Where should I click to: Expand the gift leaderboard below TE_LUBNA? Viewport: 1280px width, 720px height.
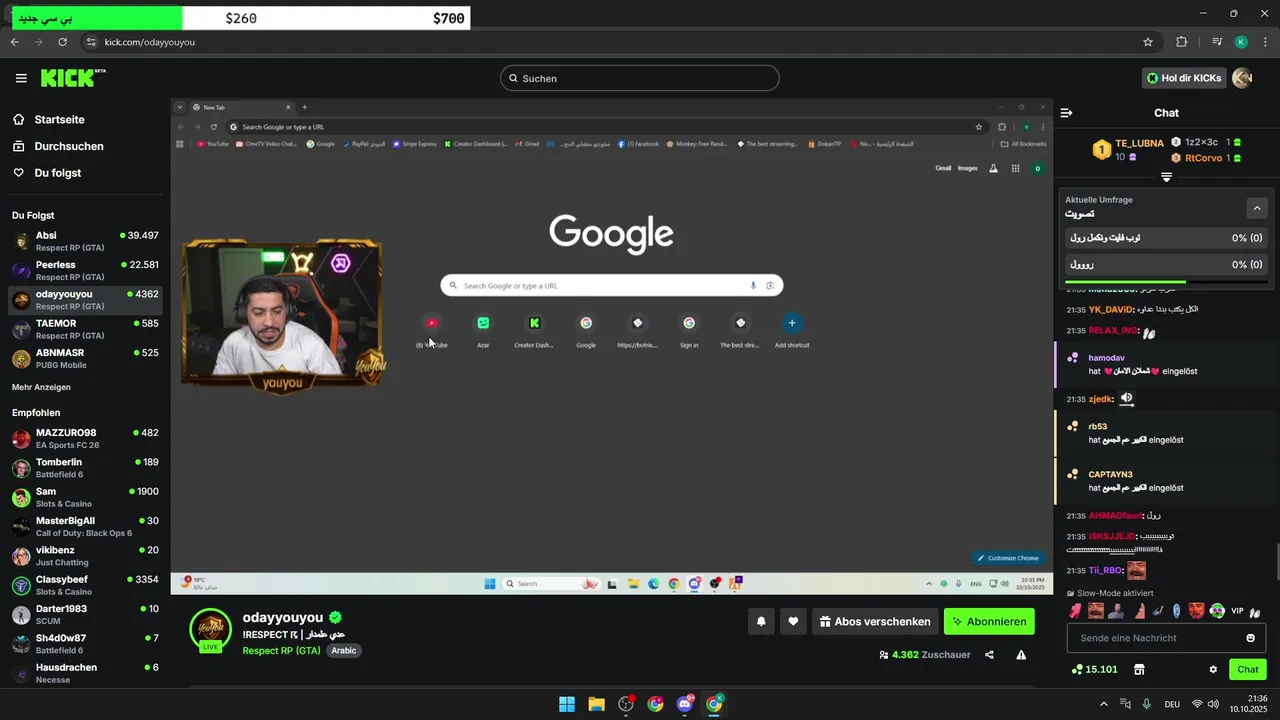tap(1166, 177)
